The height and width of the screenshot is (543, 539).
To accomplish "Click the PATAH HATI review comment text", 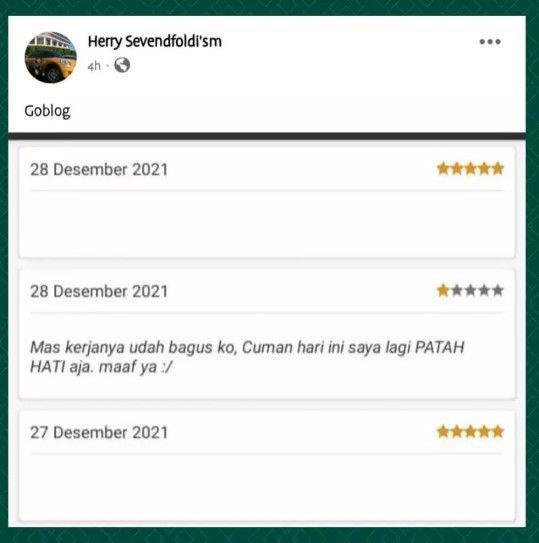I will (247, 357).
